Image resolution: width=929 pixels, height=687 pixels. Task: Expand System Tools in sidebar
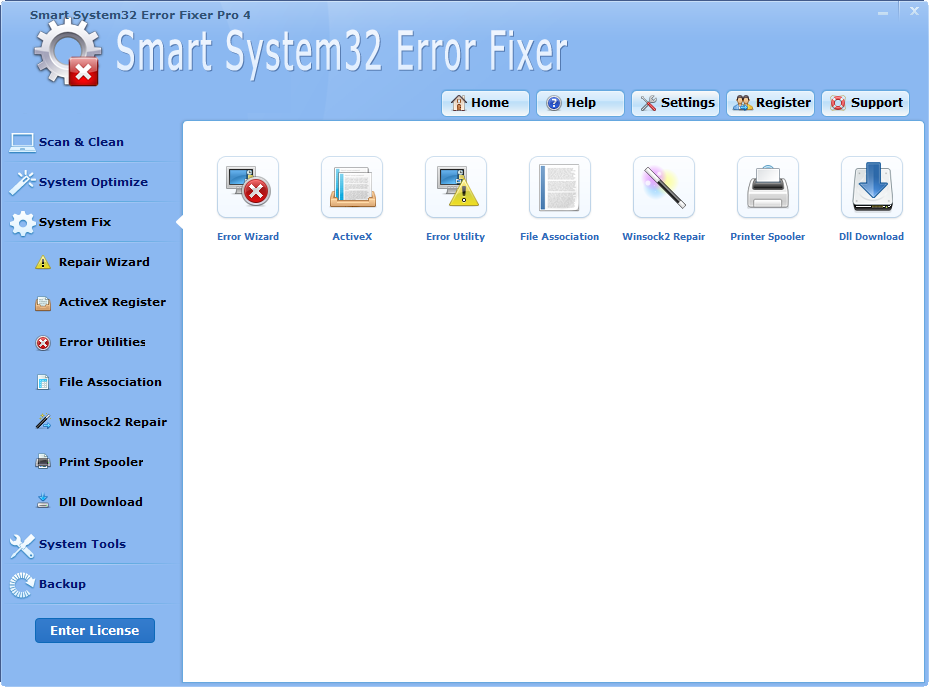point(82,544)
